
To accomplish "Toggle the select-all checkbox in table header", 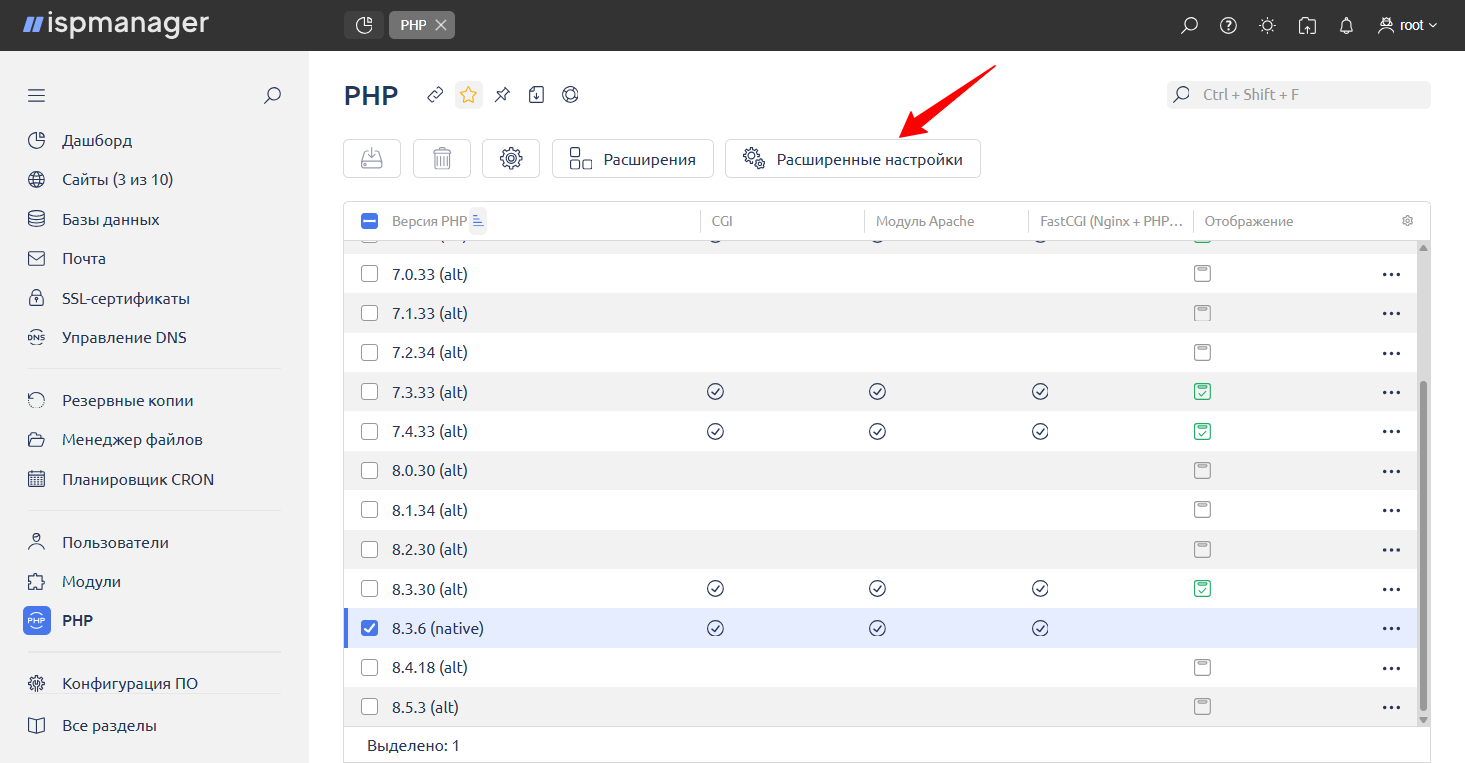I will pos(369,221).
